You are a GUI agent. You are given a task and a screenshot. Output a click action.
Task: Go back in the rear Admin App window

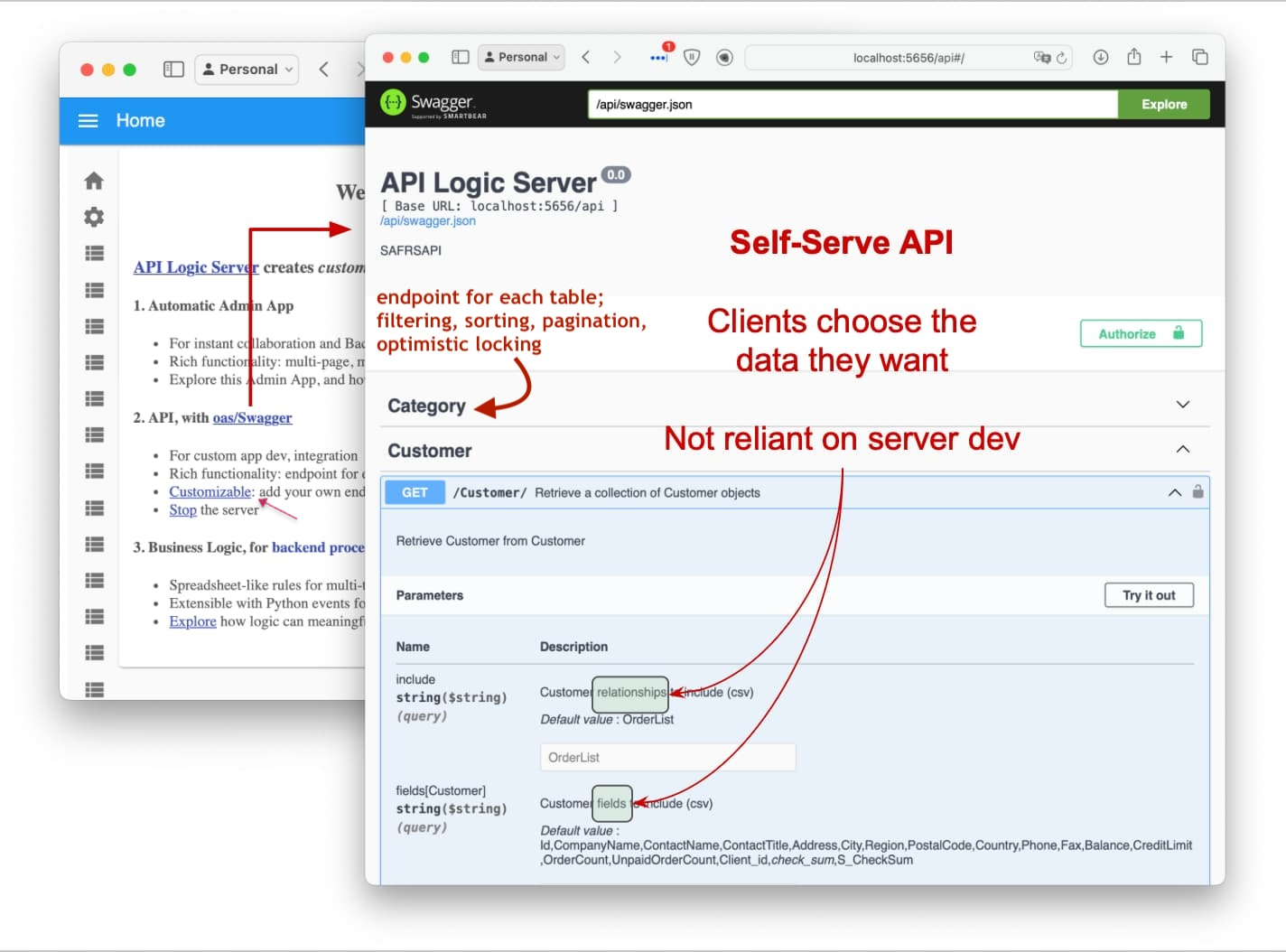pos(323,70)
